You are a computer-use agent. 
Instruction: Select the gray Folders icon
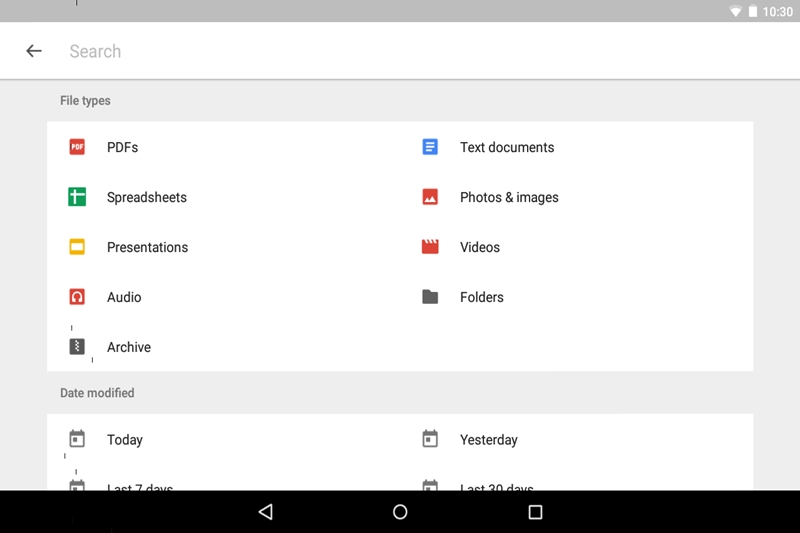pyautogui.click(x=430, y=297)
